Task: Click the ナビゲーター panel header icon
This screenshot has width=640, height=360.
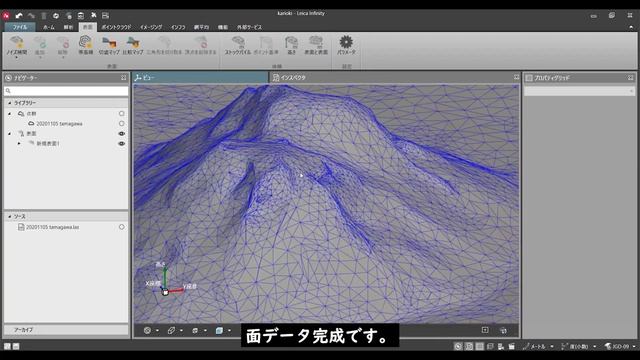Action: click(9, 78)
